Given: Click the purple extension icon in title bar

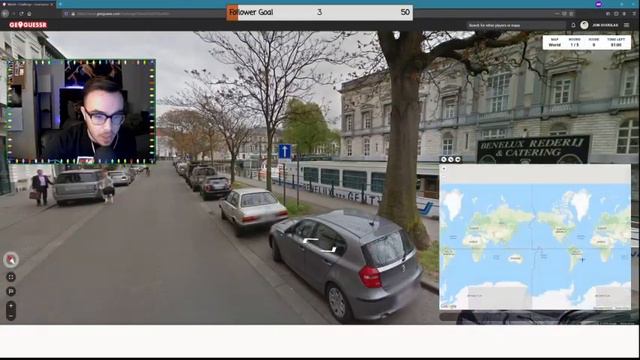Looking at the screenshot, I should [x=599, y=4].
